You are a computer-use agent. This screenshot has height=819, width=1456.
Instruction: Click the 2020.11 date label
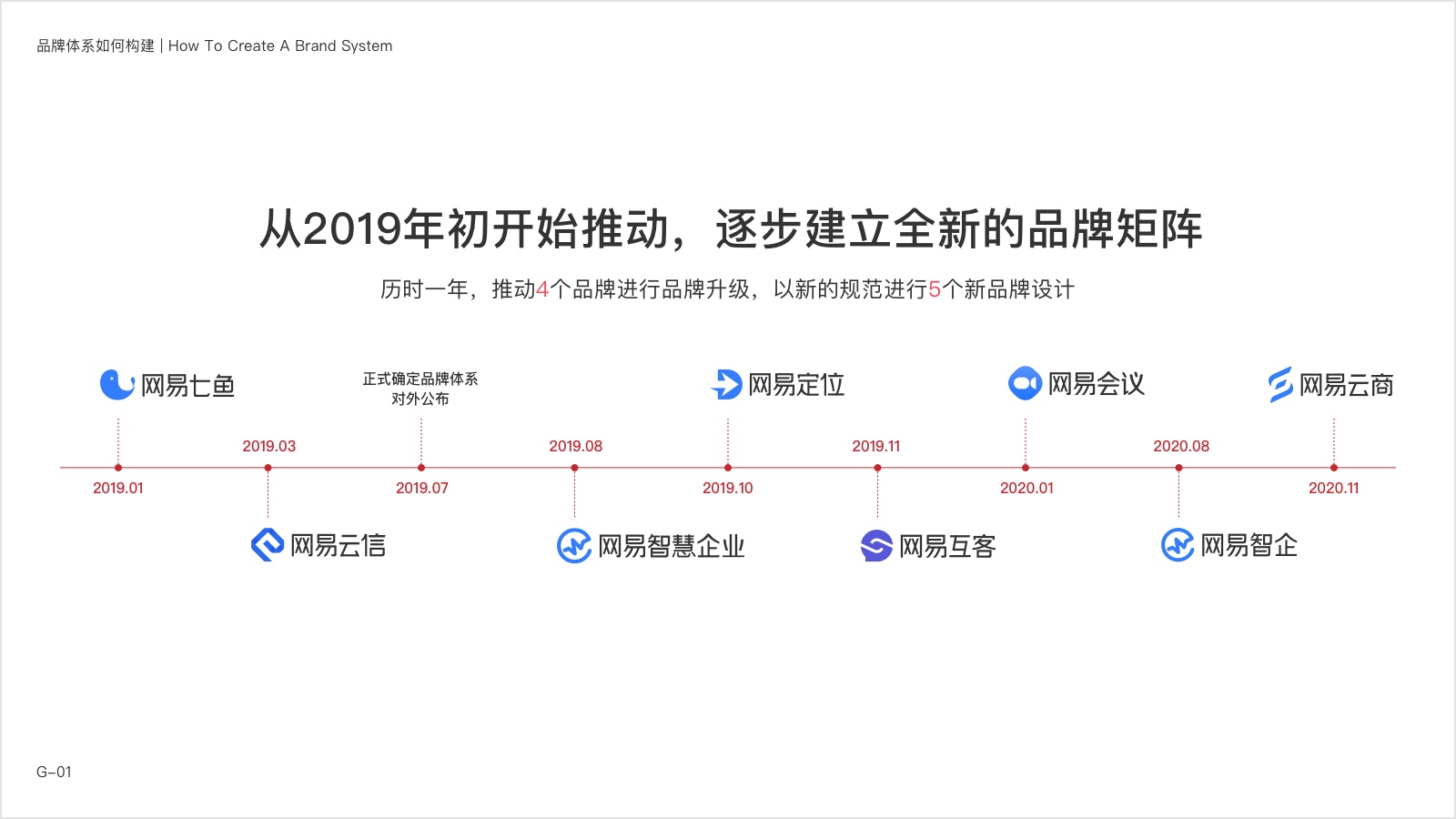click(x=1334, y=488)
